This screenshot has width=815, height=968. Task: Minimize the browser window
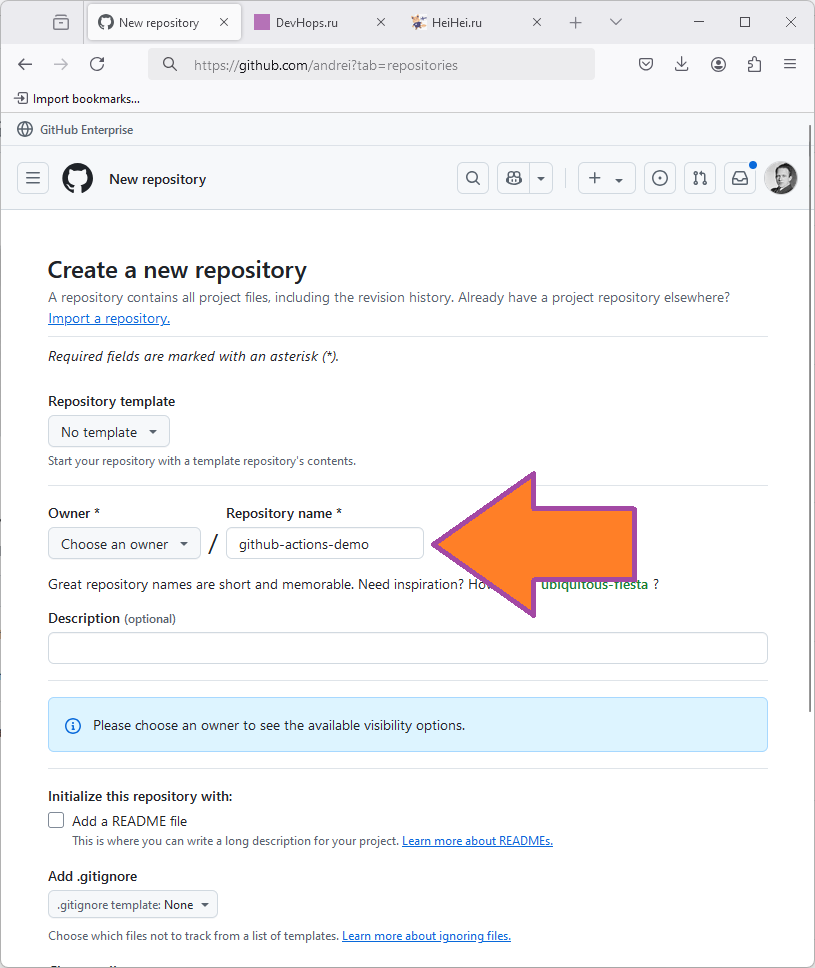[699, 22]
